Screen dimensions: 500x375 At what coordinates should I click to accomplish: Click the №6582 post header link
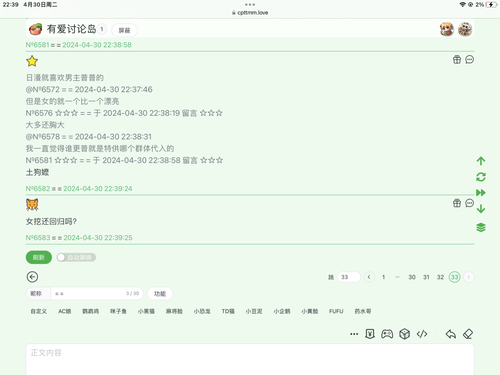tap(79, 189)
